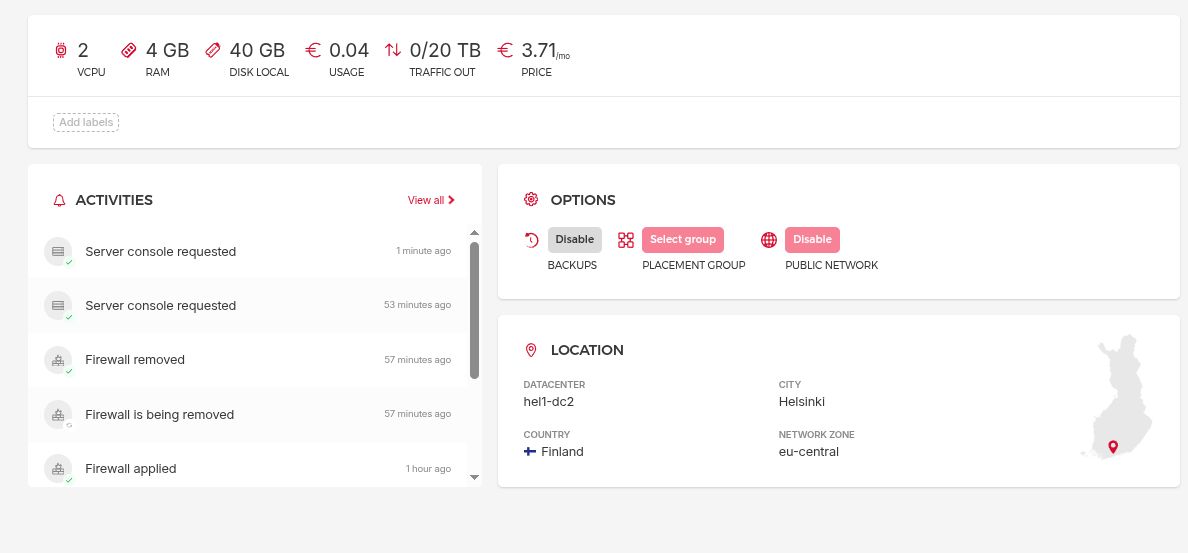Click the Backups clock icon
1188x553 pixels.
(532, 240)
